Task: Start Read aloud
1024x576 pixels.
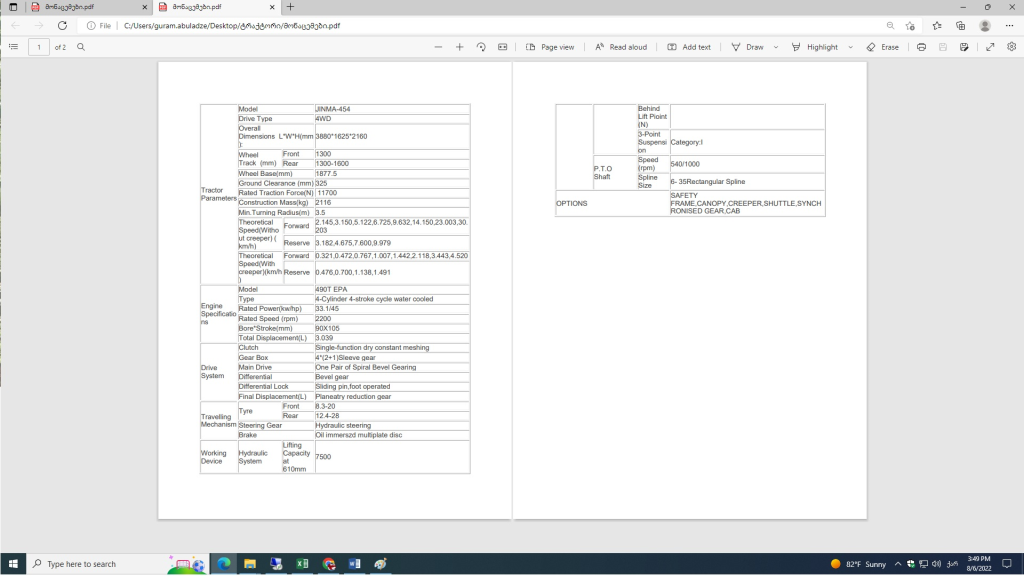Action: pyautogui.click(x=621, y=47)
